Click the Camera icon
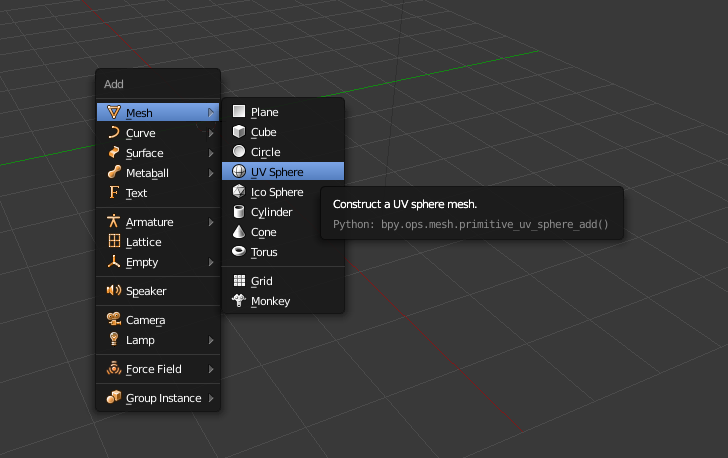Viewport: 728px width, 458px height. tap(114, 319)
